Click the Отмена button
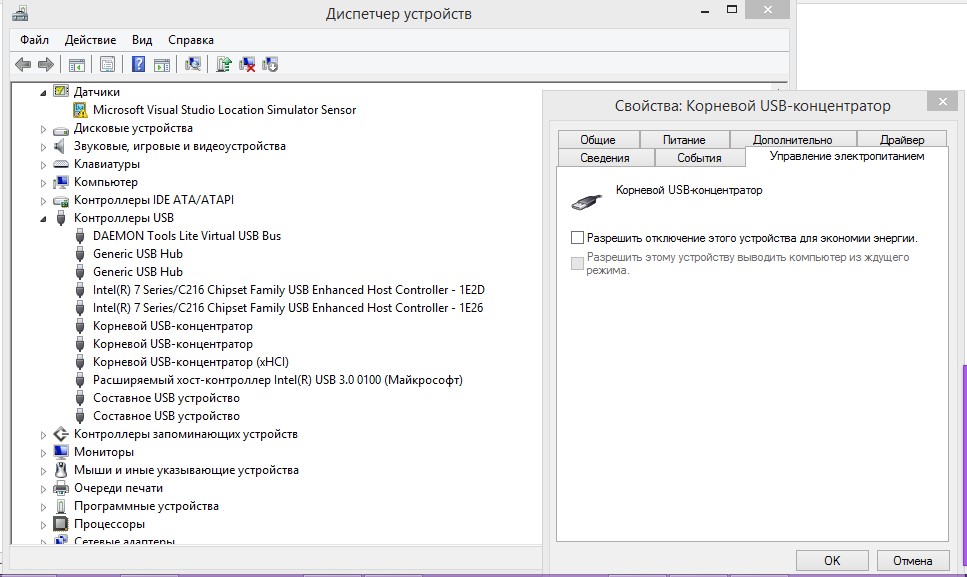 tap(913, 560)
